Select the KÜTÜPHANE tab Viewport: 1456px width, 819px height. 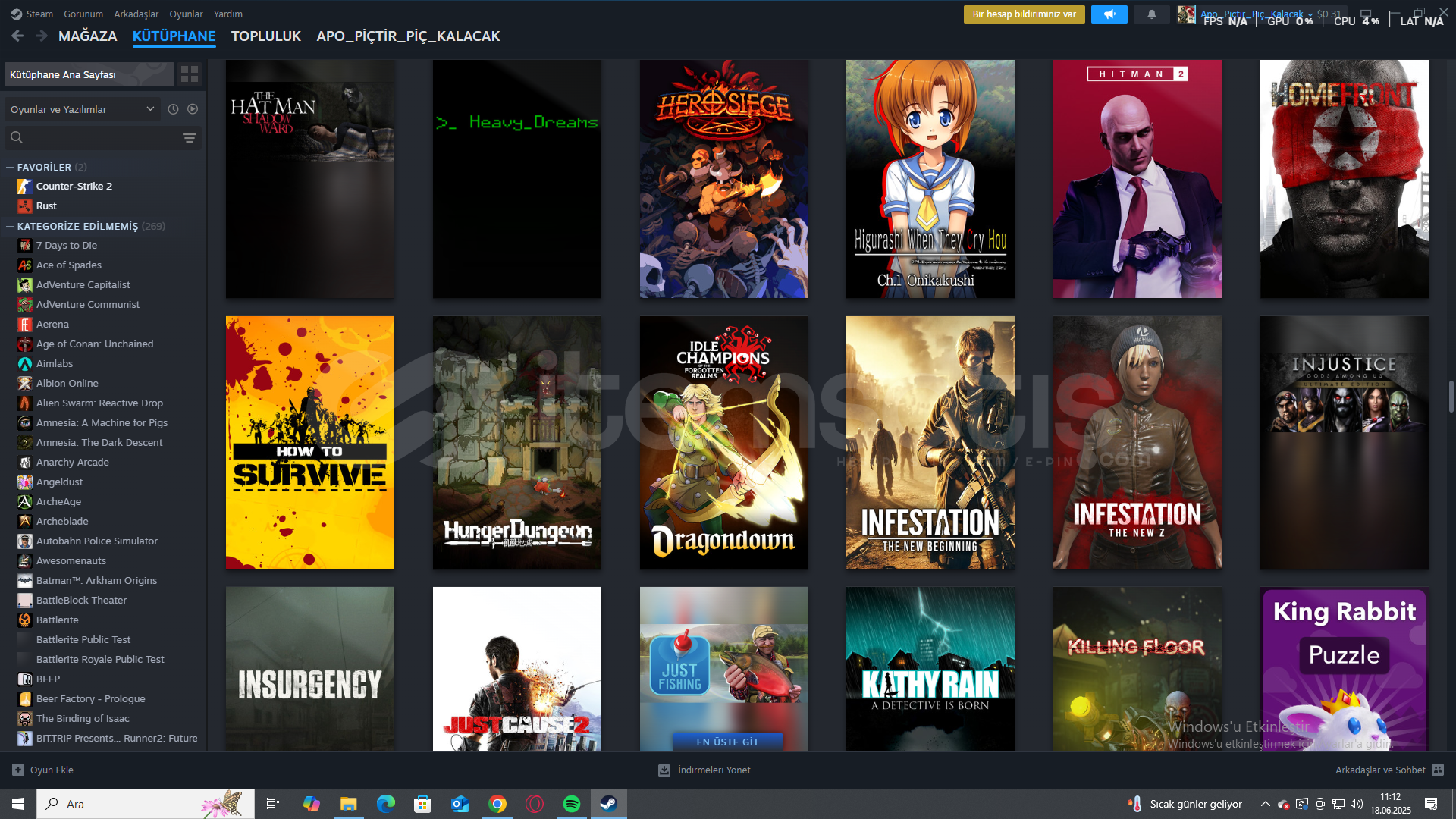coord(174,36)
